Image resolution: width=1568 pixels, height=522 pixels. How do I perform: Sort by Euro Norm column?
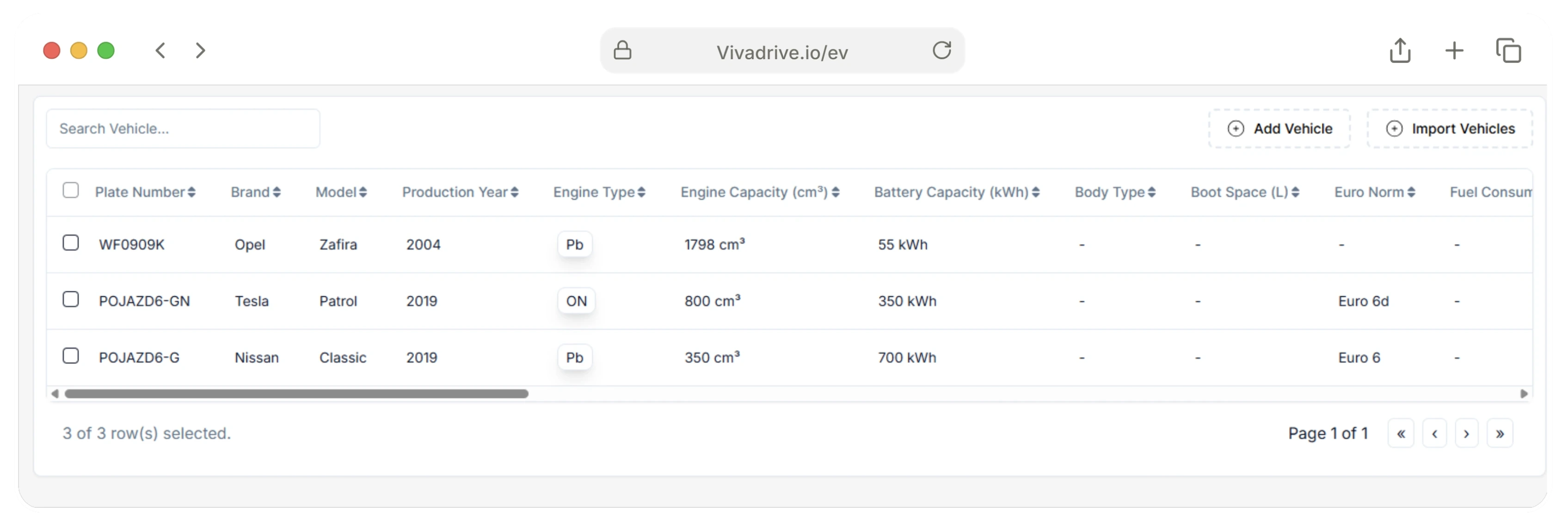[1374, 192]
